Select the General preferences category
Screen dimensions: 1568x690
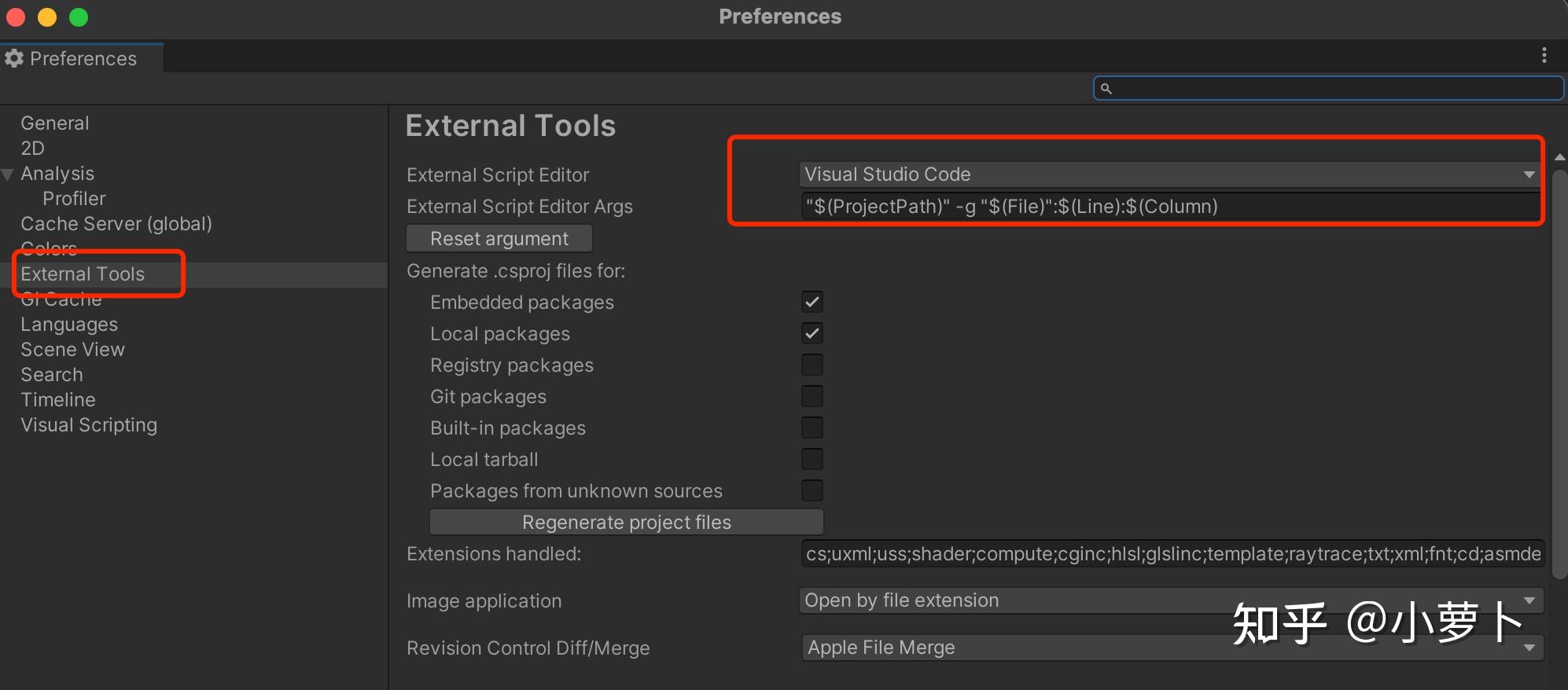tap(55, 123)
